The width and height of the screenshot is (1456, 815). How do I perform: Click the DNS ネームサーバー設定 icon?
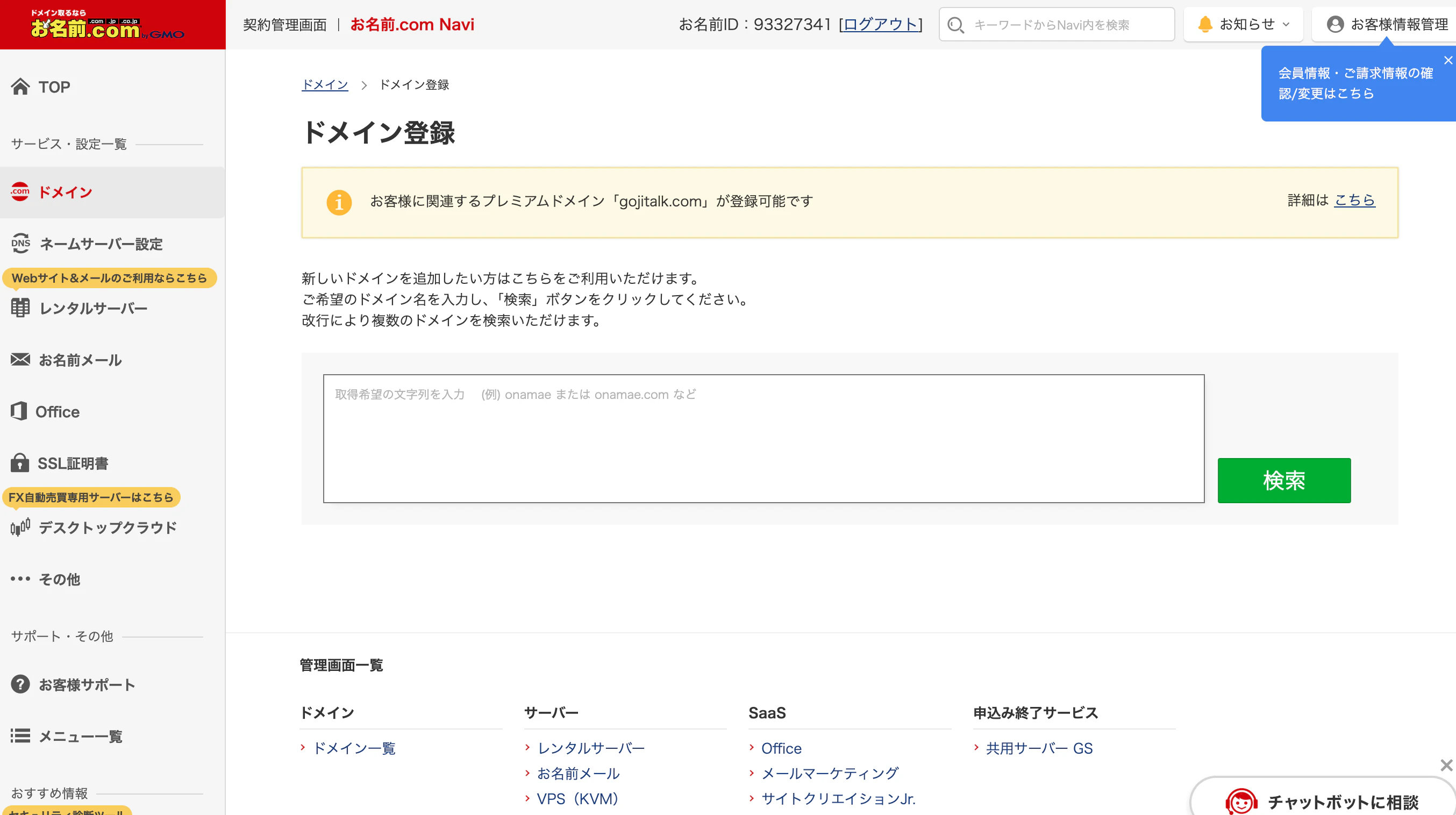pyautogui.click(x=20, y=244)
